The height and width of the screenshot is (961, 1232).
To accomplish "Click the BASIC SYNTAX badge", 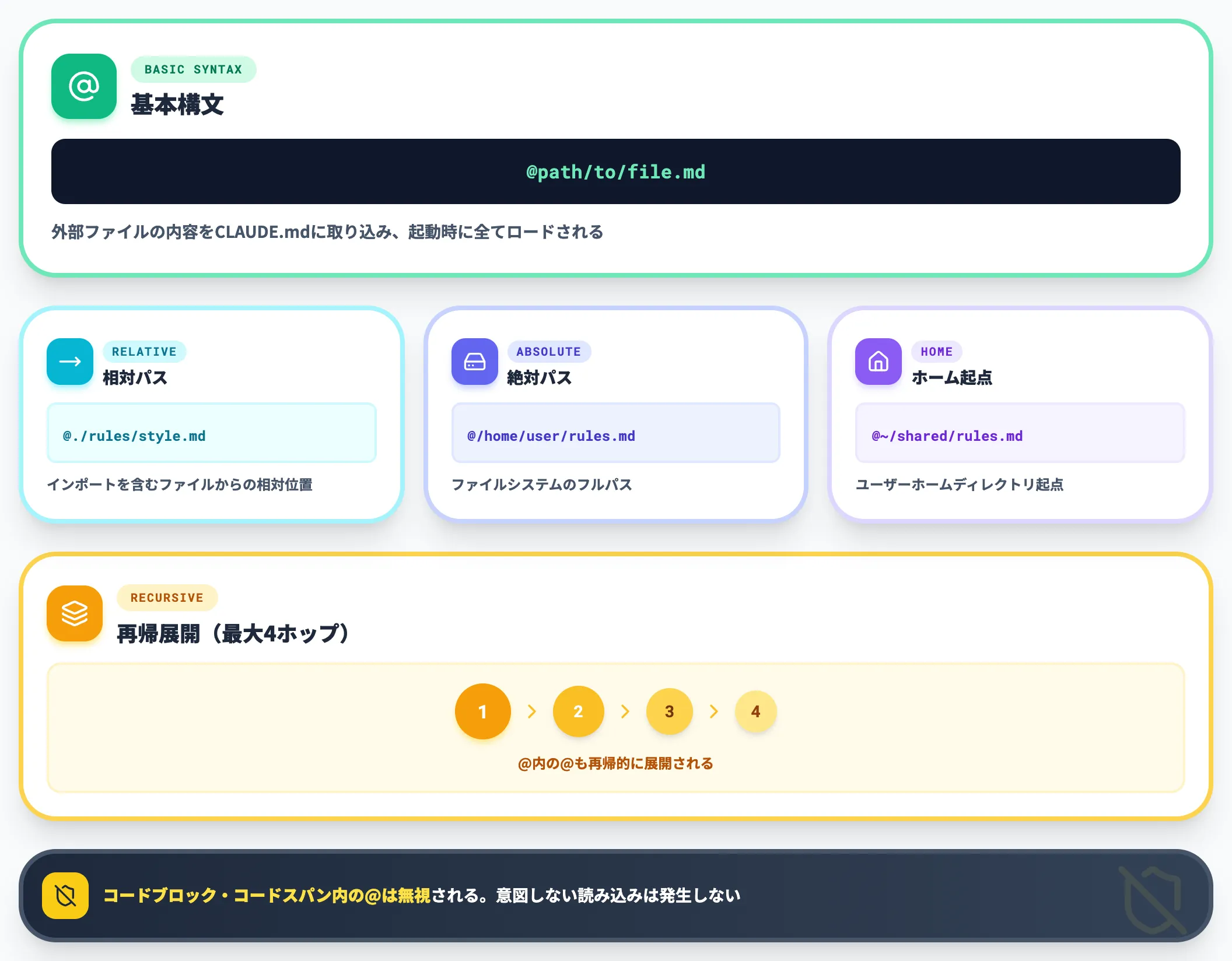I will pos(194,69).
